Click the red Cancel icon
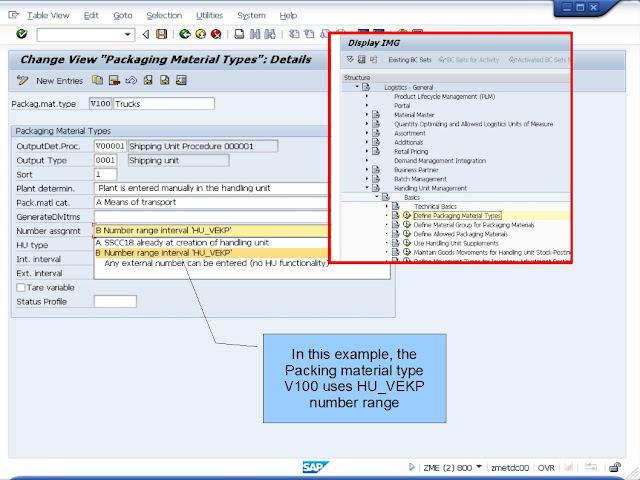The image size is (640, 480). [216, 34]
